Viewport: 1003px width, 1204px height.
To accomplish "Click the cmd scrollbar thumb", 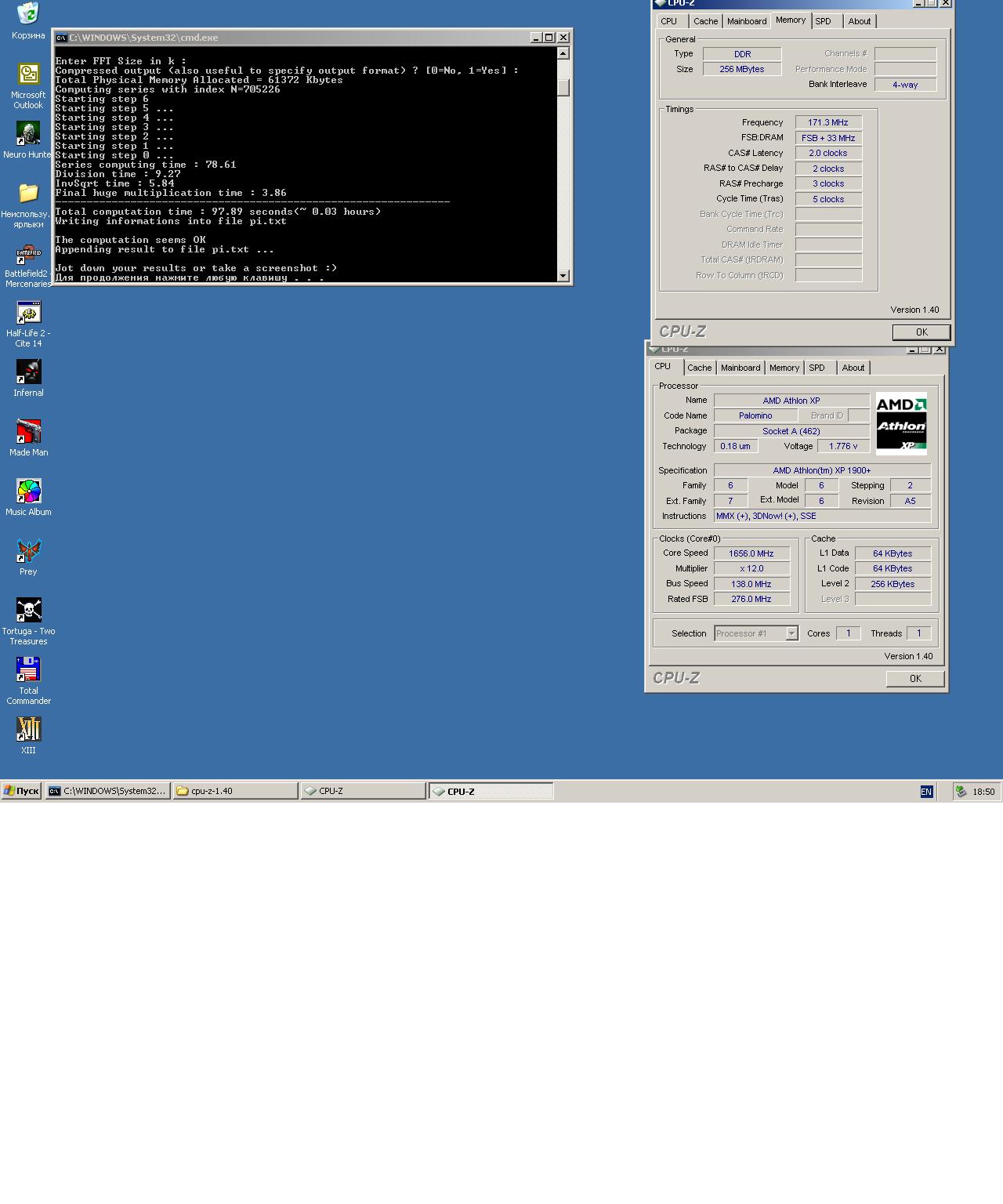I will pyautogui.click(x=563, y=87).
